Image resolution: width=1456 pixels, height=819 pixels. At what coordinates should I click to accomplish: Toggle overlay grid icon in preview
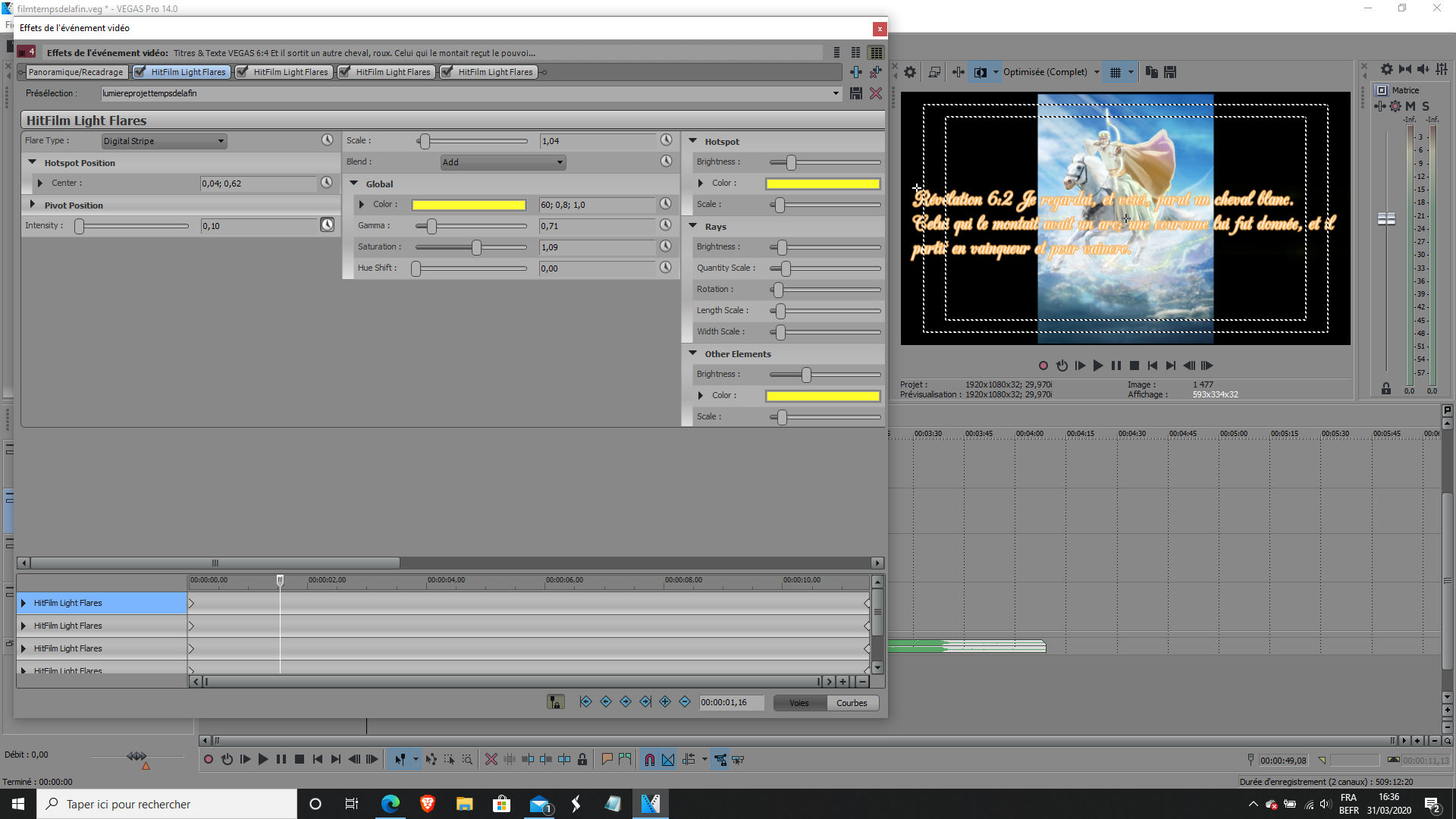(x=1115, y=72)
